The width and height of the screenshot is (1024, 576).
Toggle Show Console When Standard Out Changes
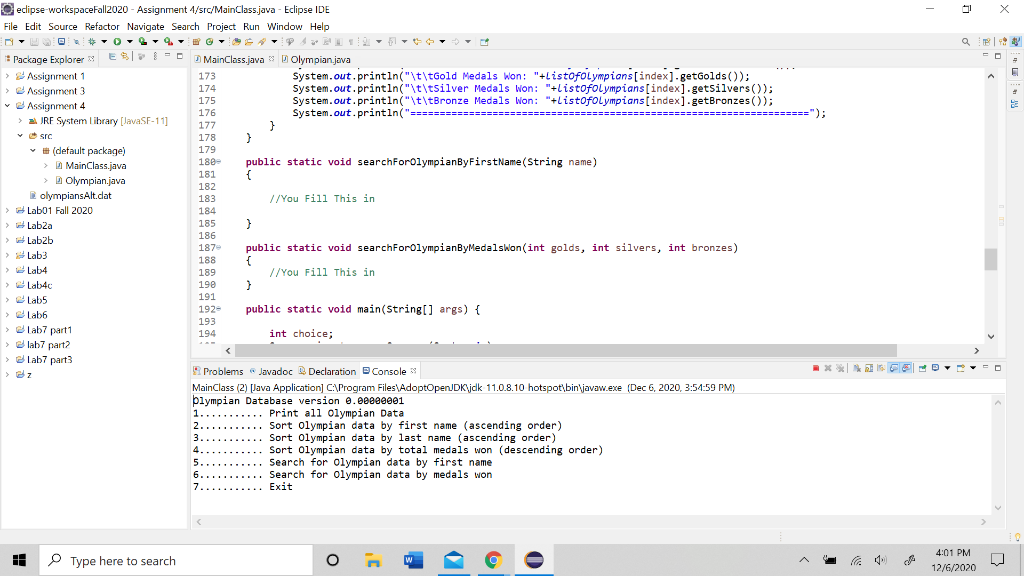click(893, 368)
